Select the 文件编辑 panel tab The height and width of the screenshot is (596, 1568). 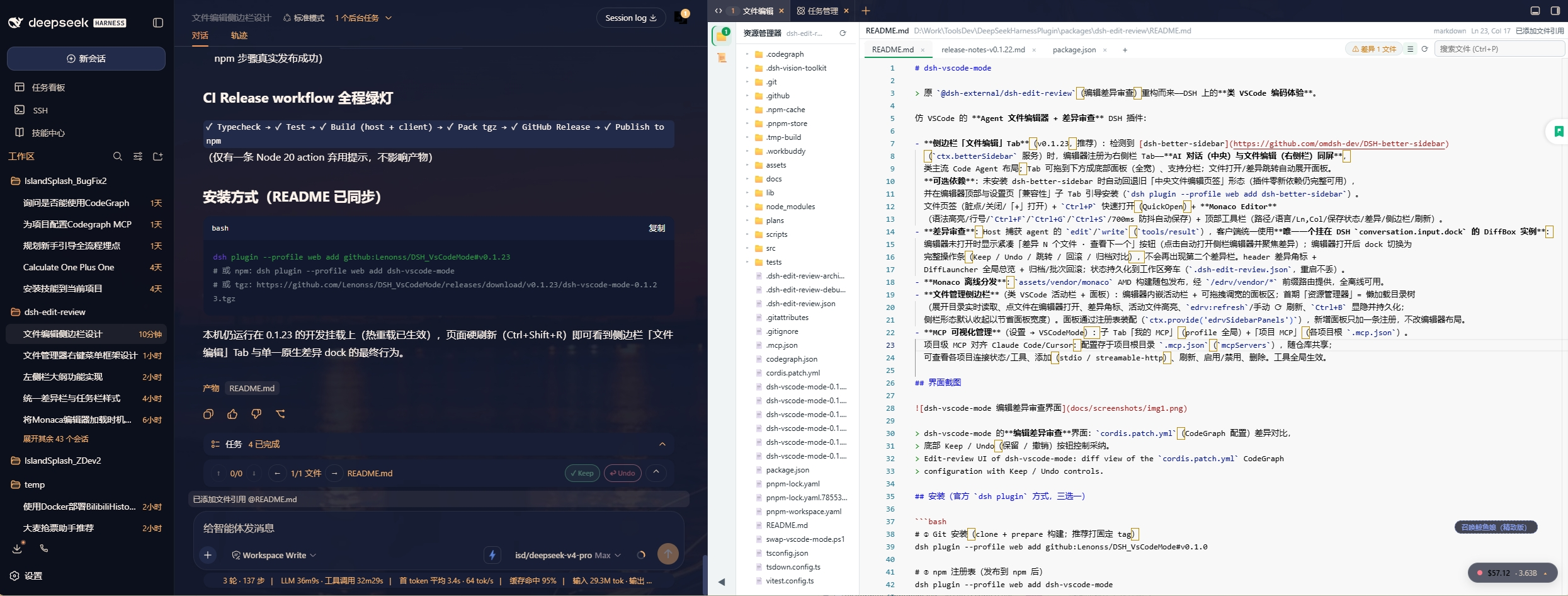click(x=758, y=11)
